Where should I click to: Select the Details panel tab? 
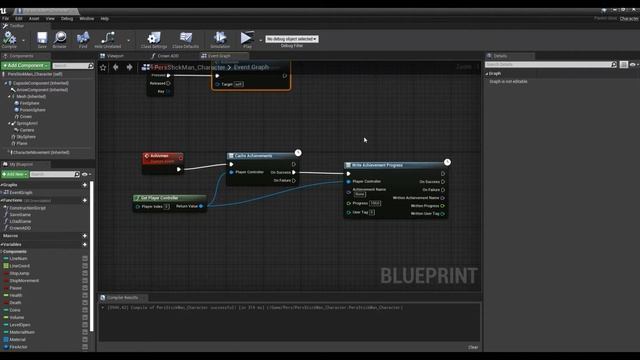[500, 56]
